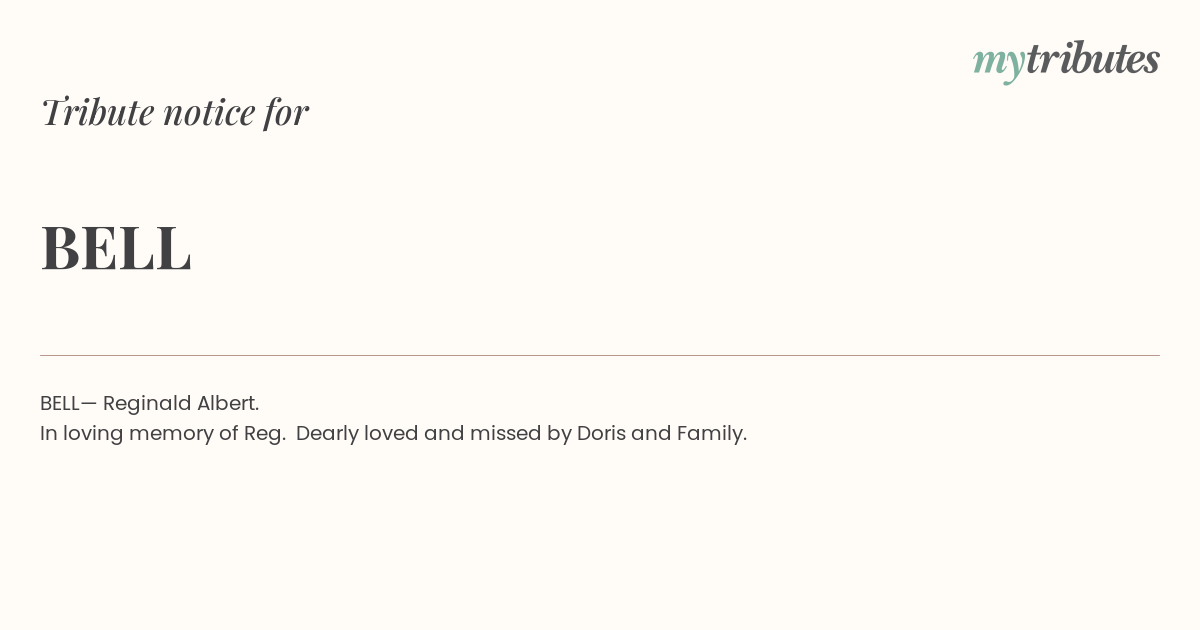This screenshot has height=630, width=1200.
Task: Click the word "loved" in notice text
Action: click(x=391, y=433)
